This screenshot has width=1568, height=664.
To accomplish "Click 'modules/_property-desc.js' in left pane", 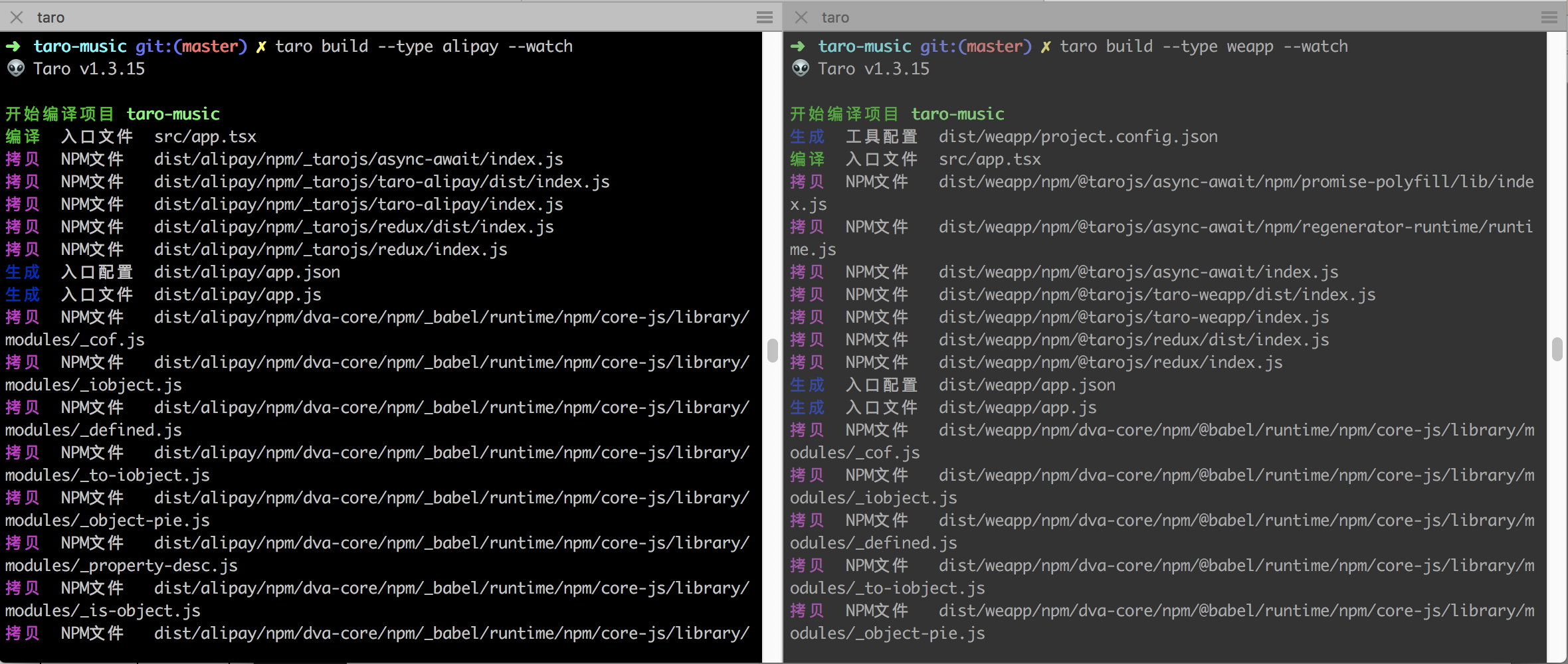I will point(122,566).
